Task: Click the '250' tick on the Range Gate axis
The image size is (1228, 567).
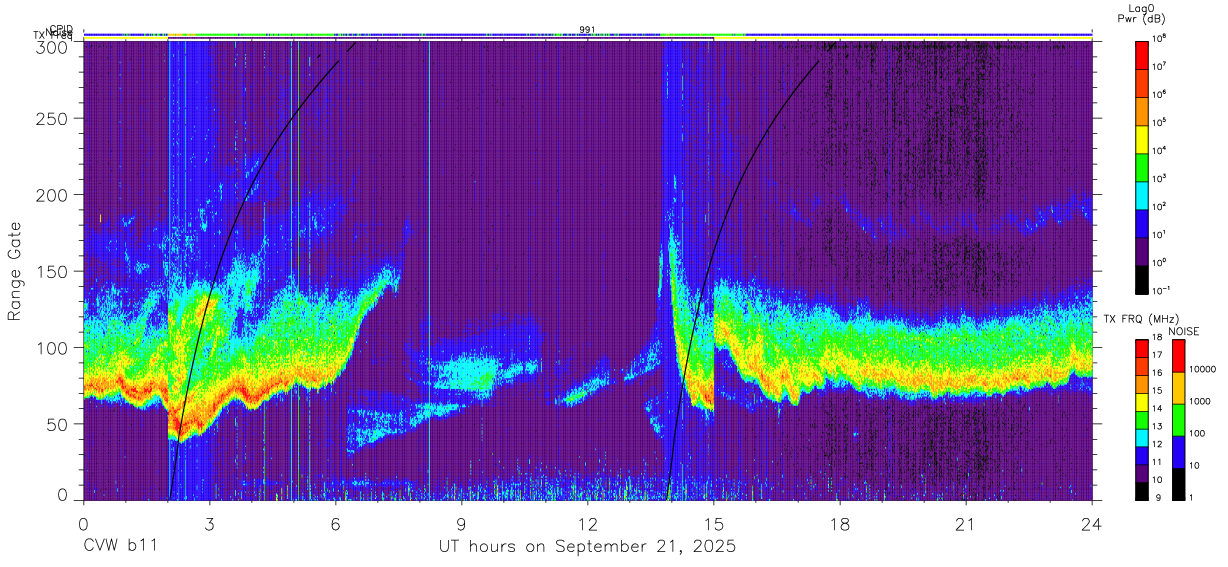Action: pyautogui.click(x=53, y=118)
